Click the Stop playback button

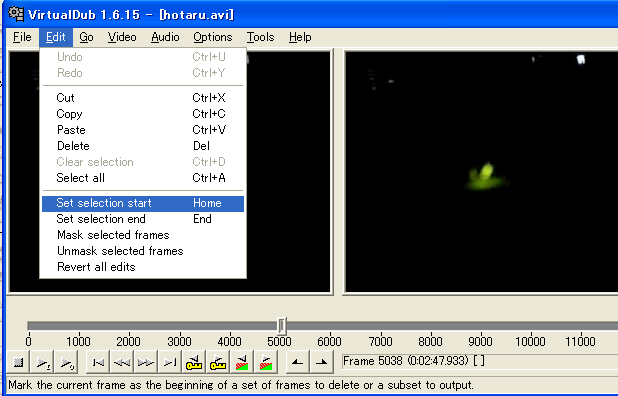pos(18,362)
